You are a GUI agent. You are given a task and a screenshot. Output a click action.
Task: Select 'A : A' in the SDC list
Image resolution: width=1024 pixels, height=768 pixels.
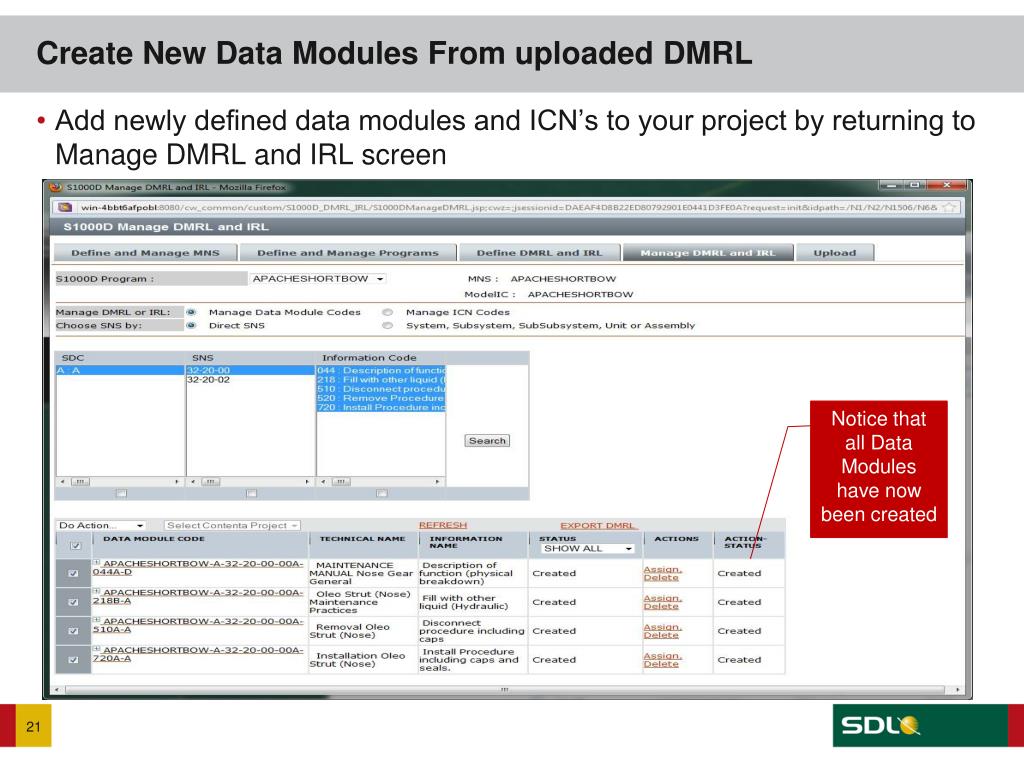(120, 370)
